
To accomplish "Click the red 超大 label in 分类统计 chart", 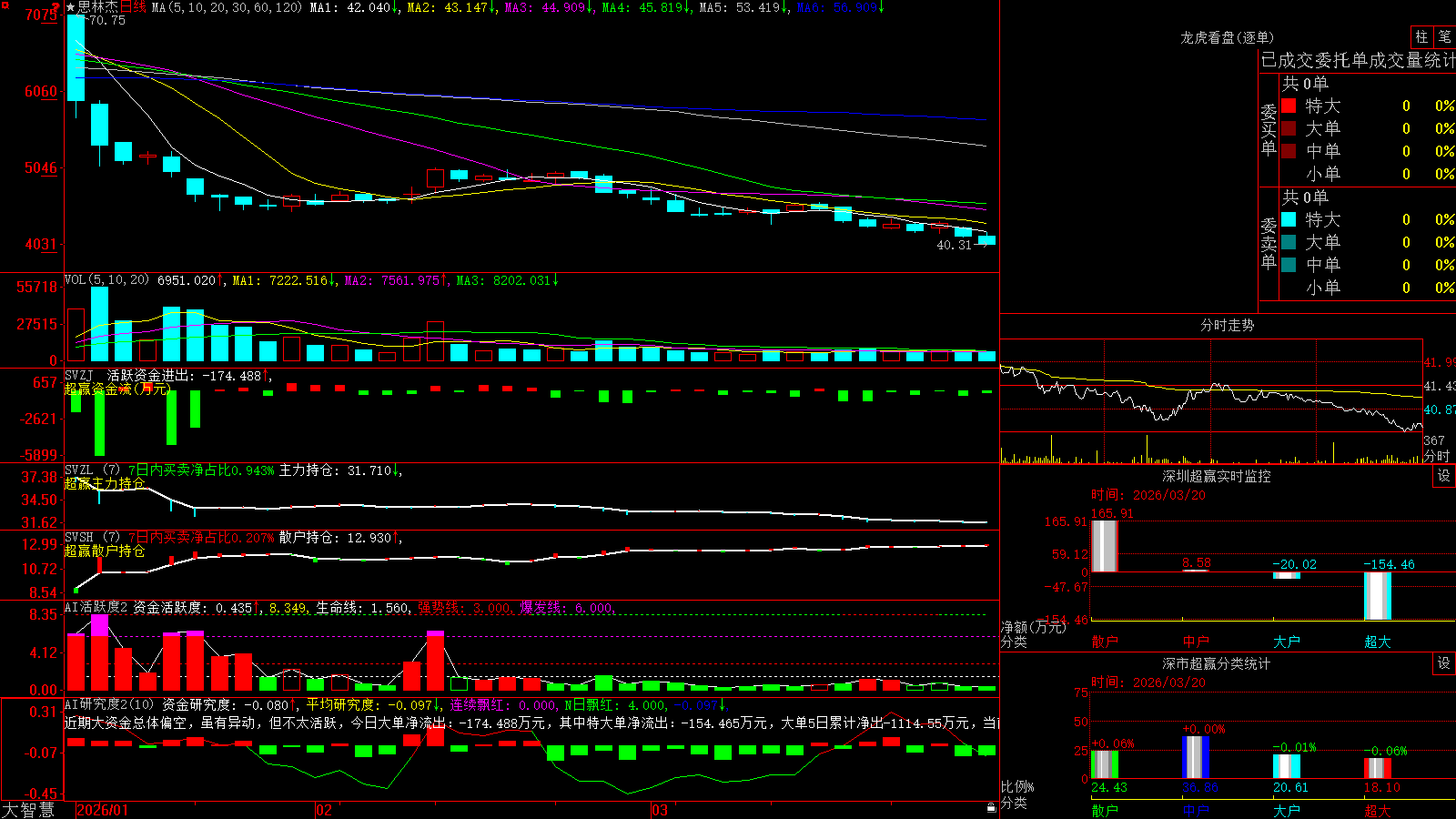I will pyautogui.click(x=1378, y=811).
